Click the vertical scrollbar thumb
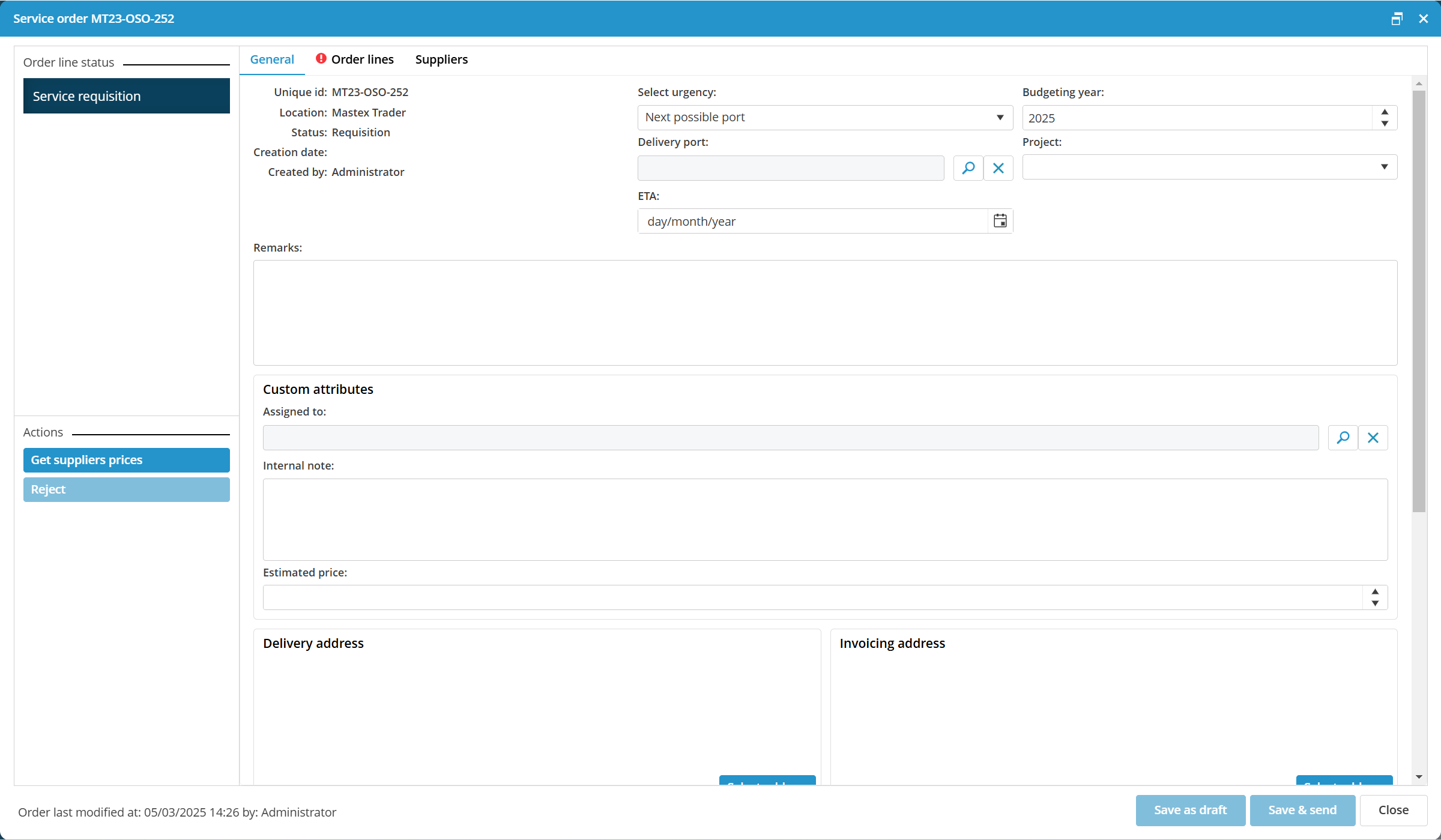 point(1419,300)
